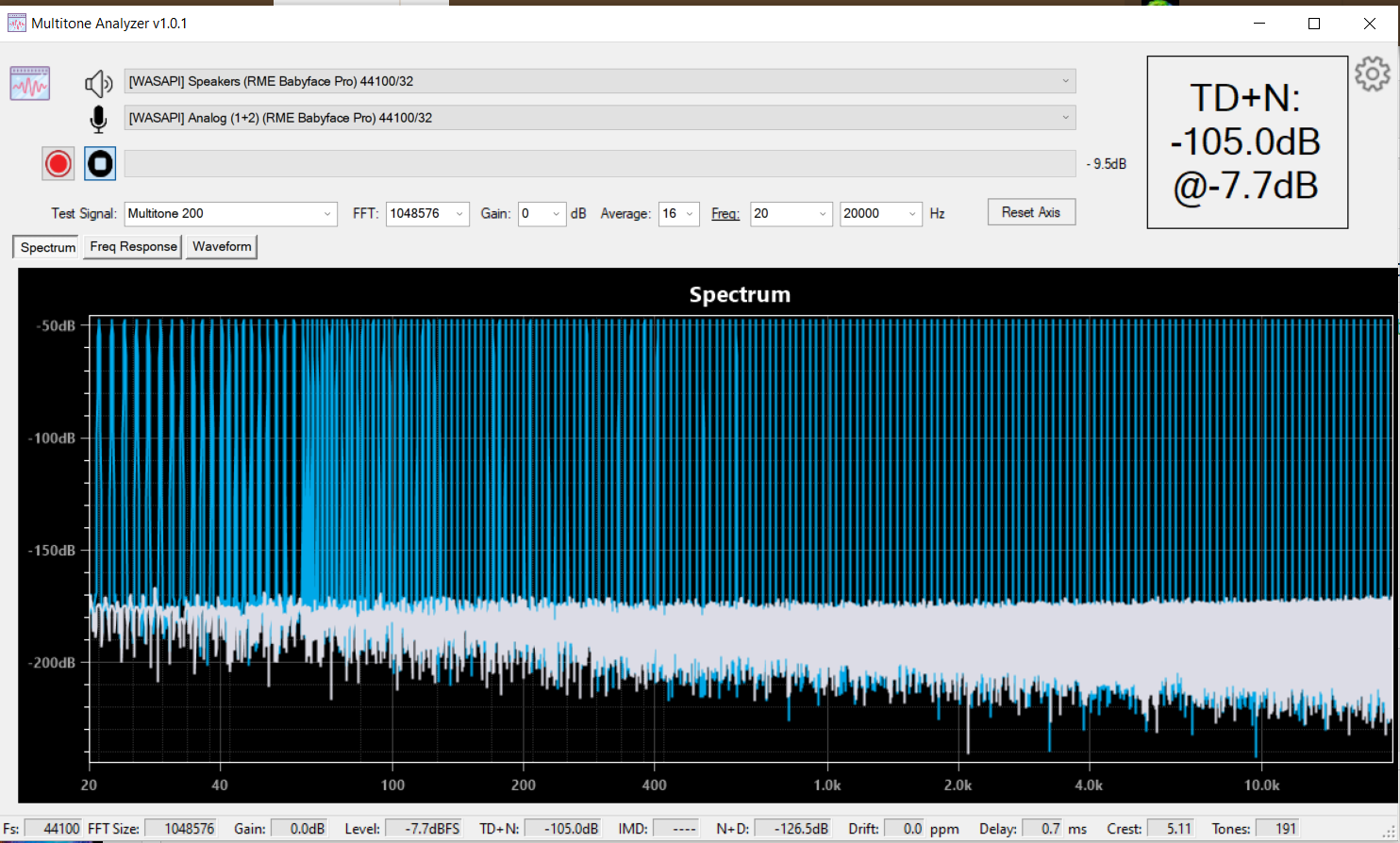
Task: Click the TD+N -105.0dB result display box
Action: [x=1247, y=142]
